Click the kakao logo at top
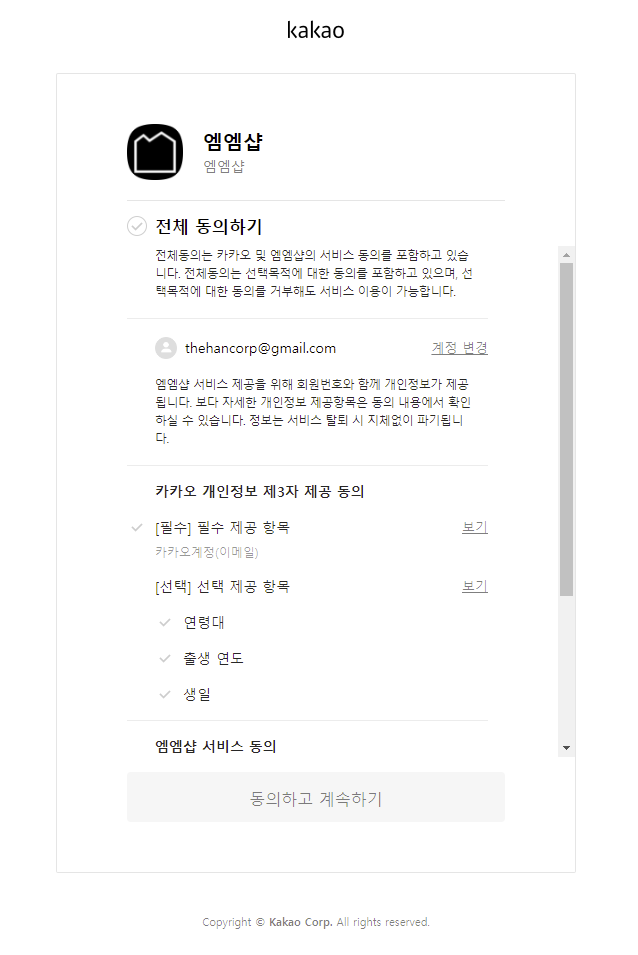638x955 pixels. tap(315, 30)
